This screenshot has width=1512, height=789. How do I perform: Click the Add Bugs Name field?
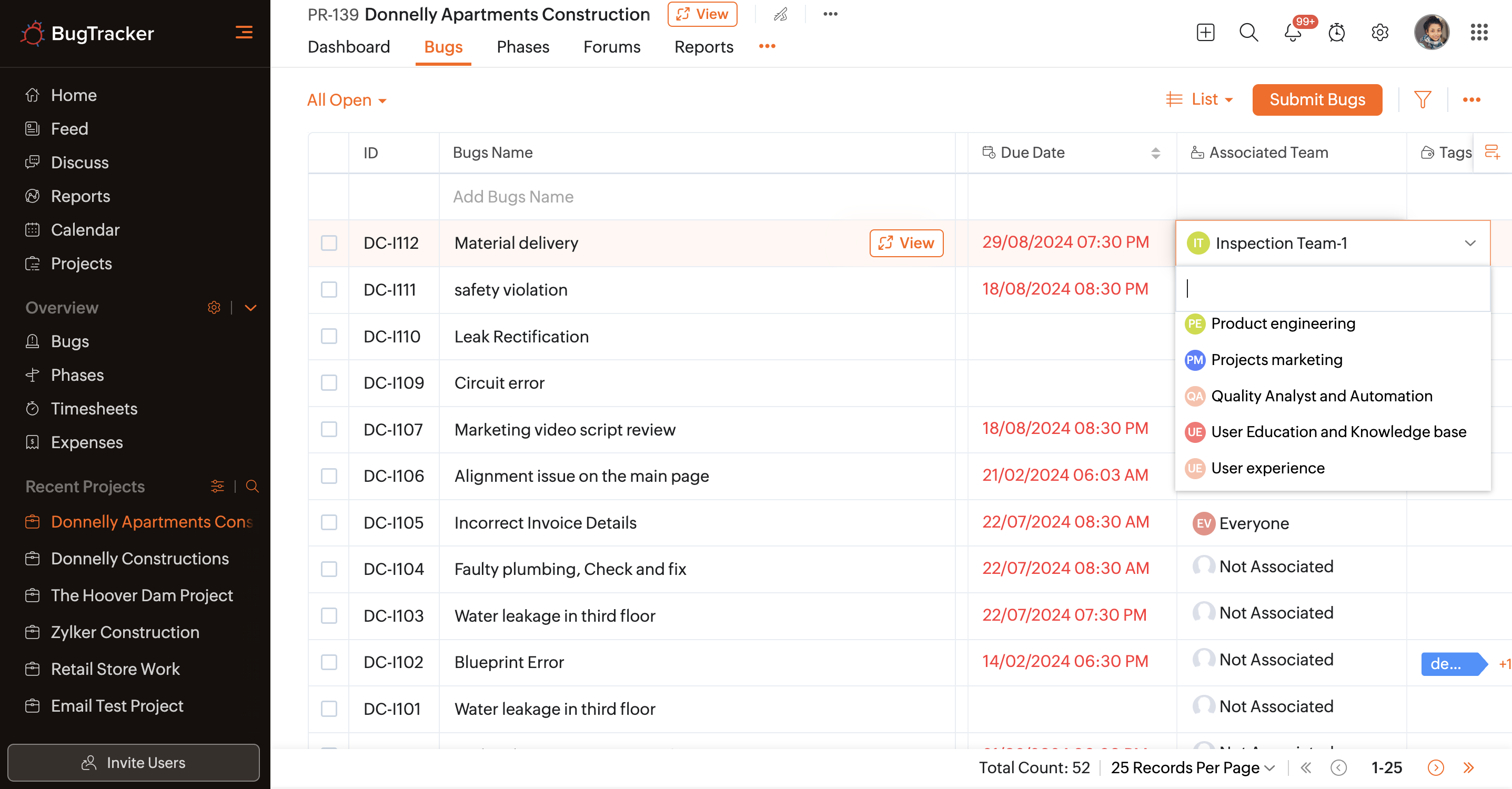click(513, 197)
